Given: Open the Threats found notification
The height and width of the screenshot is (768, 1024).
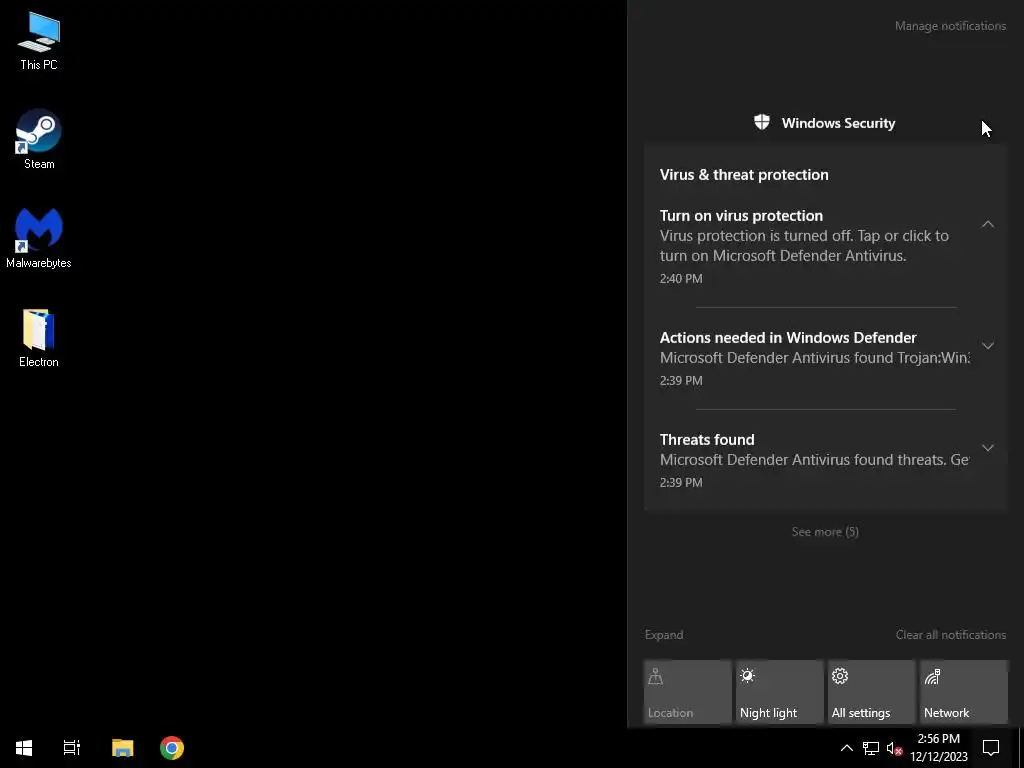Looking at the screenshot, I should click(x=813, y=460).
